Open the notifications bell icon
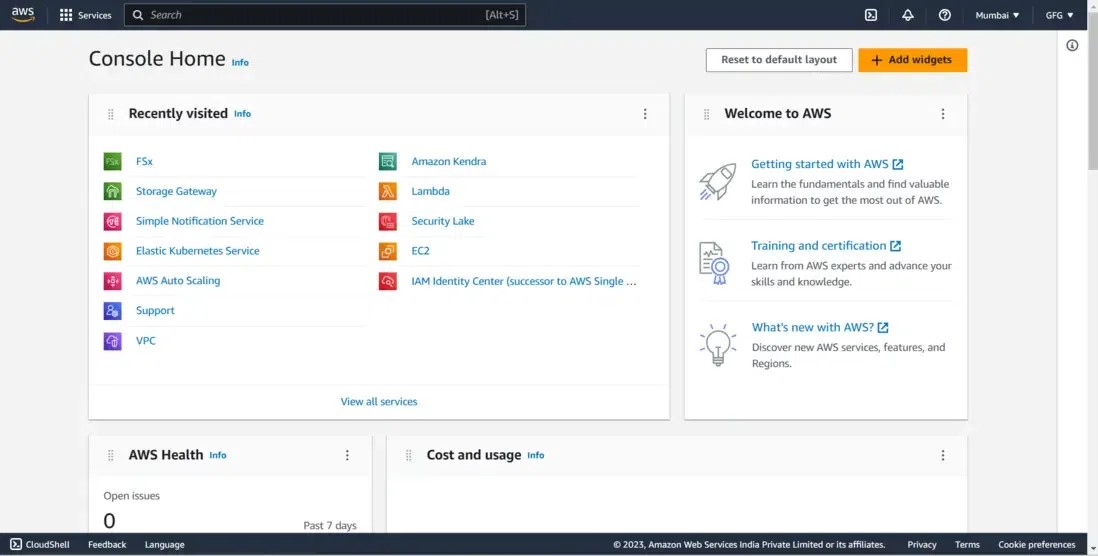The image size is (1098, 556). pyautogui.click(x=908, y=15)
